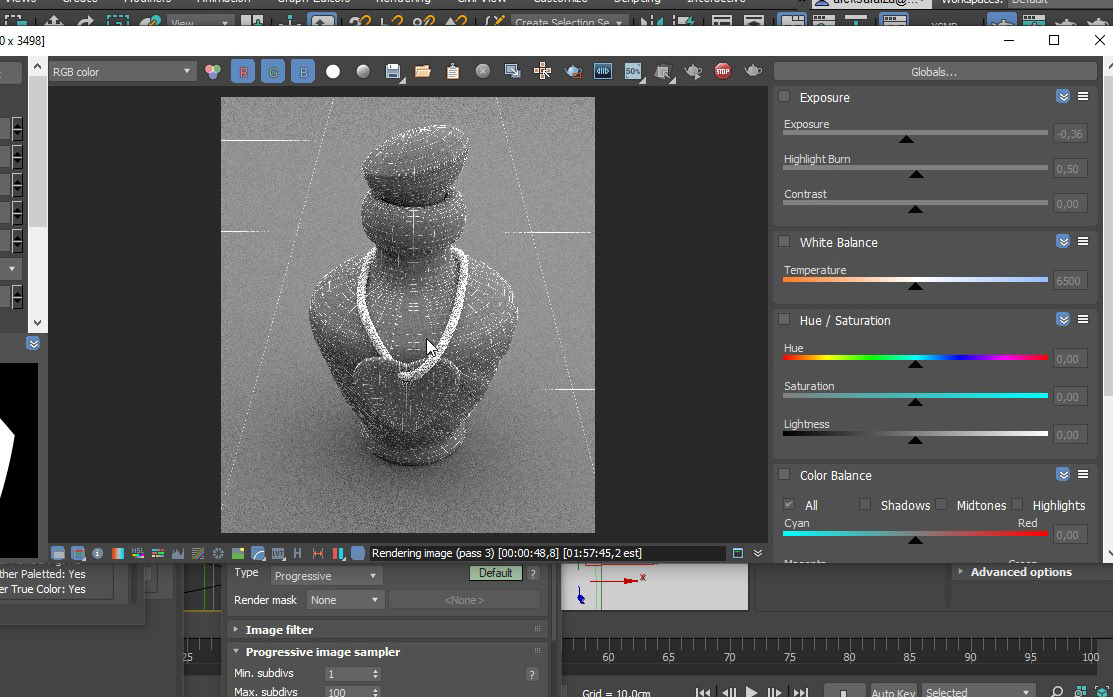Activate region render teapot icon
1113x697 pixels.
coord(573,72)
